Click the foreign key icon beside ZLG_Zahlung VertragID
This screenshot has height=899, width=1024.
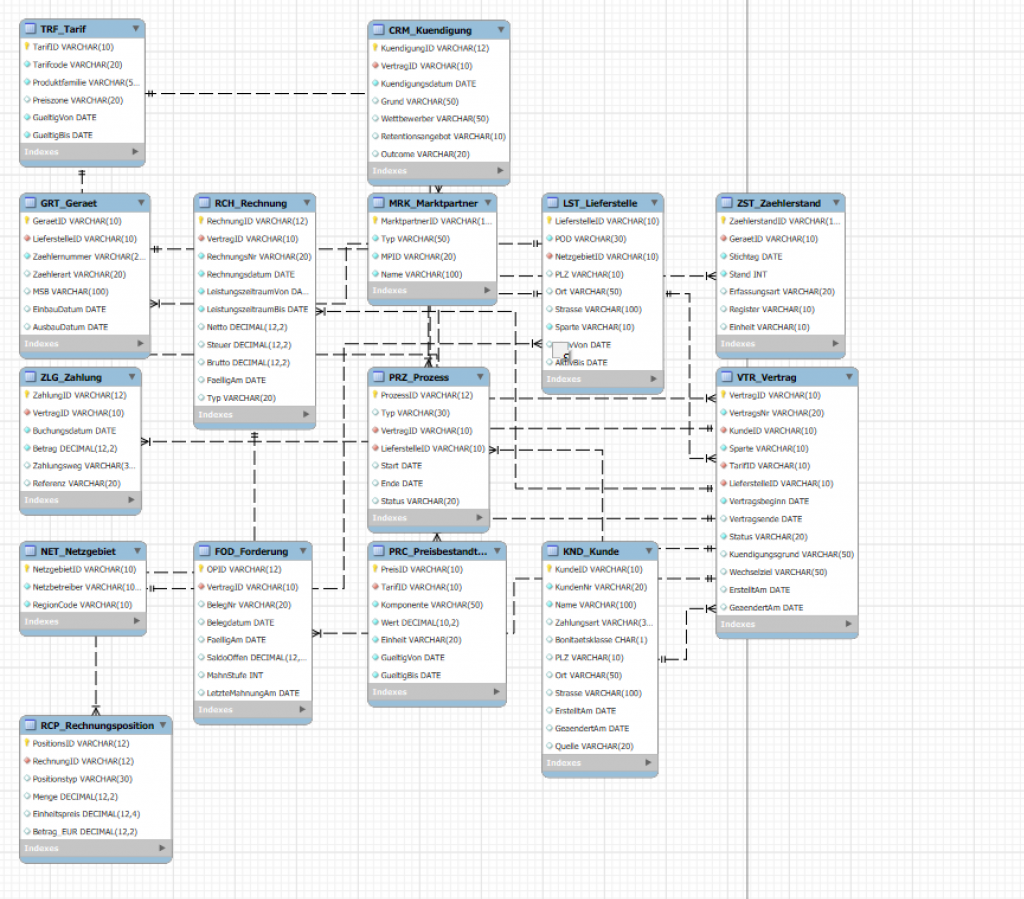coord(26,413)
